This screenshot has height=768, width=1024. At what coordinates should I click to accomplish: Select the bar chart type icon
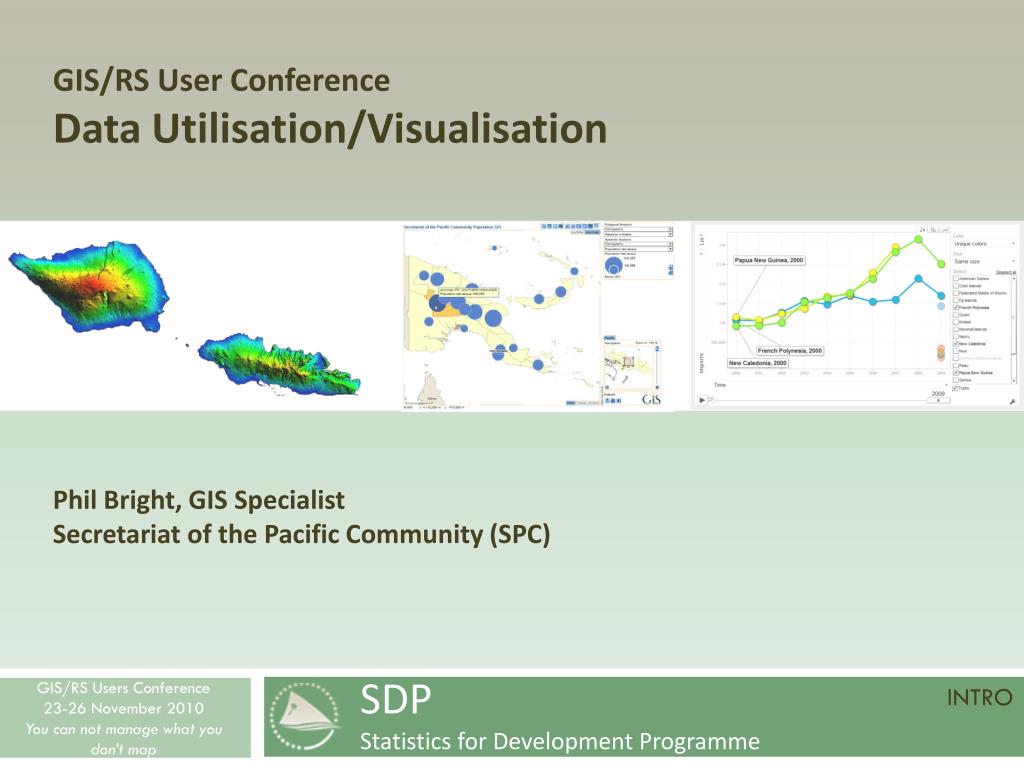pos(934,230)
